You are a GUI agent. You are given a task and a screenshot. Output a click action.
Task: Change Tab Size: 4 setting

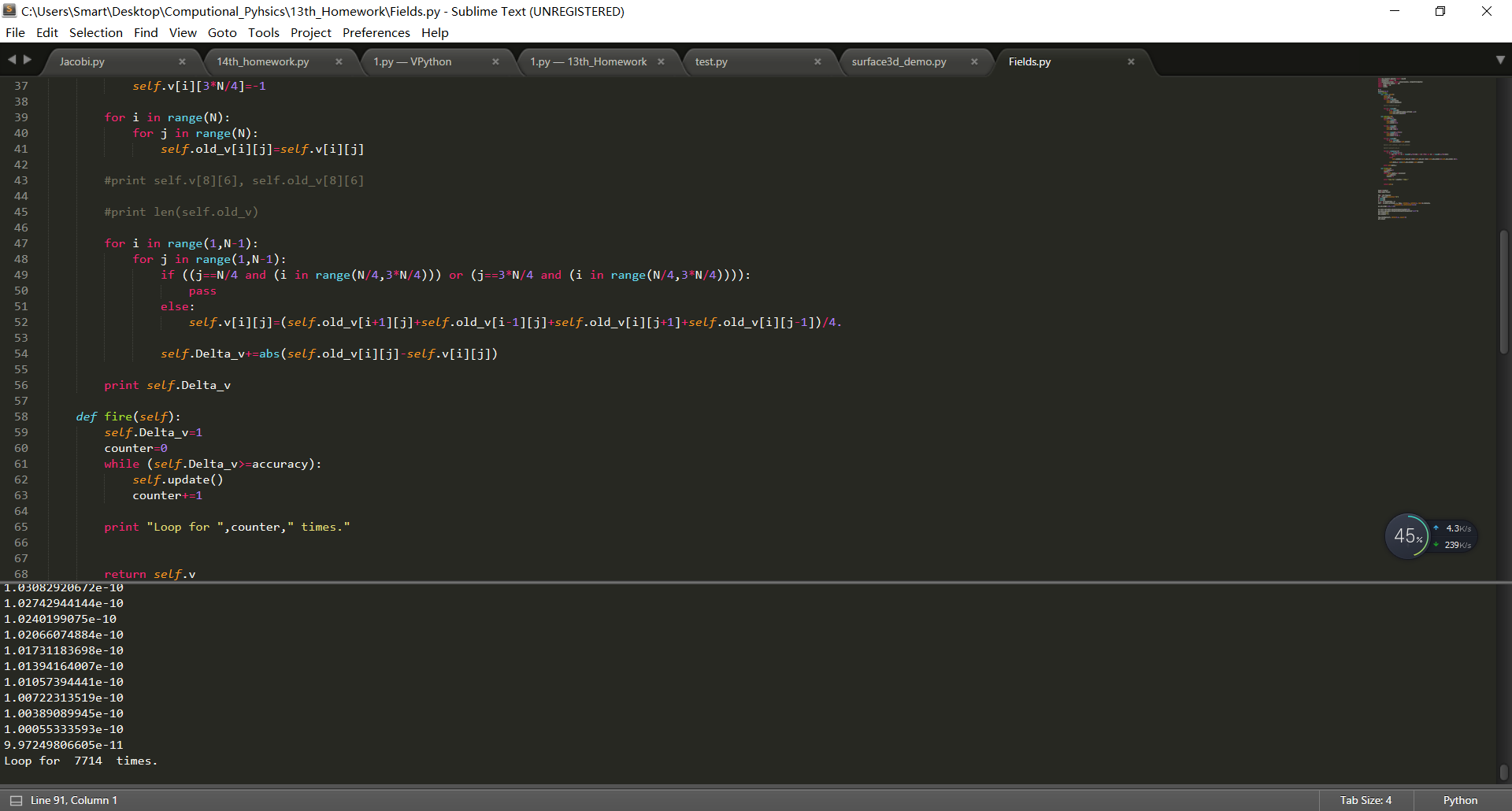pos(1366,800)
